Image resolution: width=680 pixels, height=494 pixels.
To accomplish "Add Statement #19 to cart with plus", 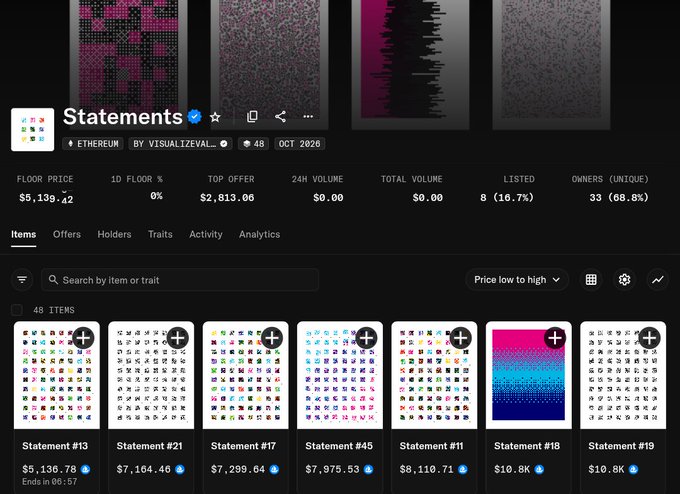I will tap(649, 338).
